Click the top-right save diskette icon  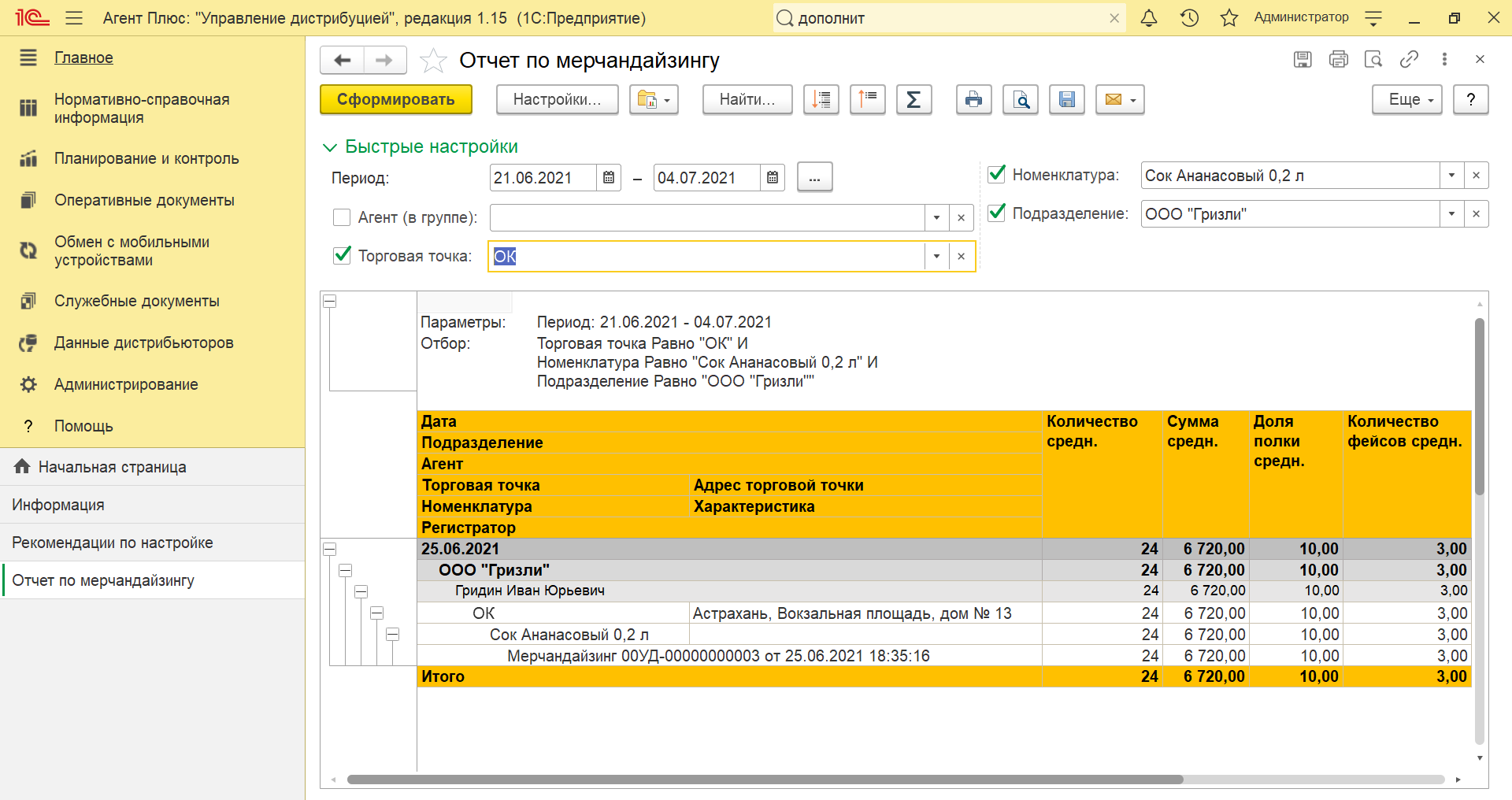[1303, 59]
